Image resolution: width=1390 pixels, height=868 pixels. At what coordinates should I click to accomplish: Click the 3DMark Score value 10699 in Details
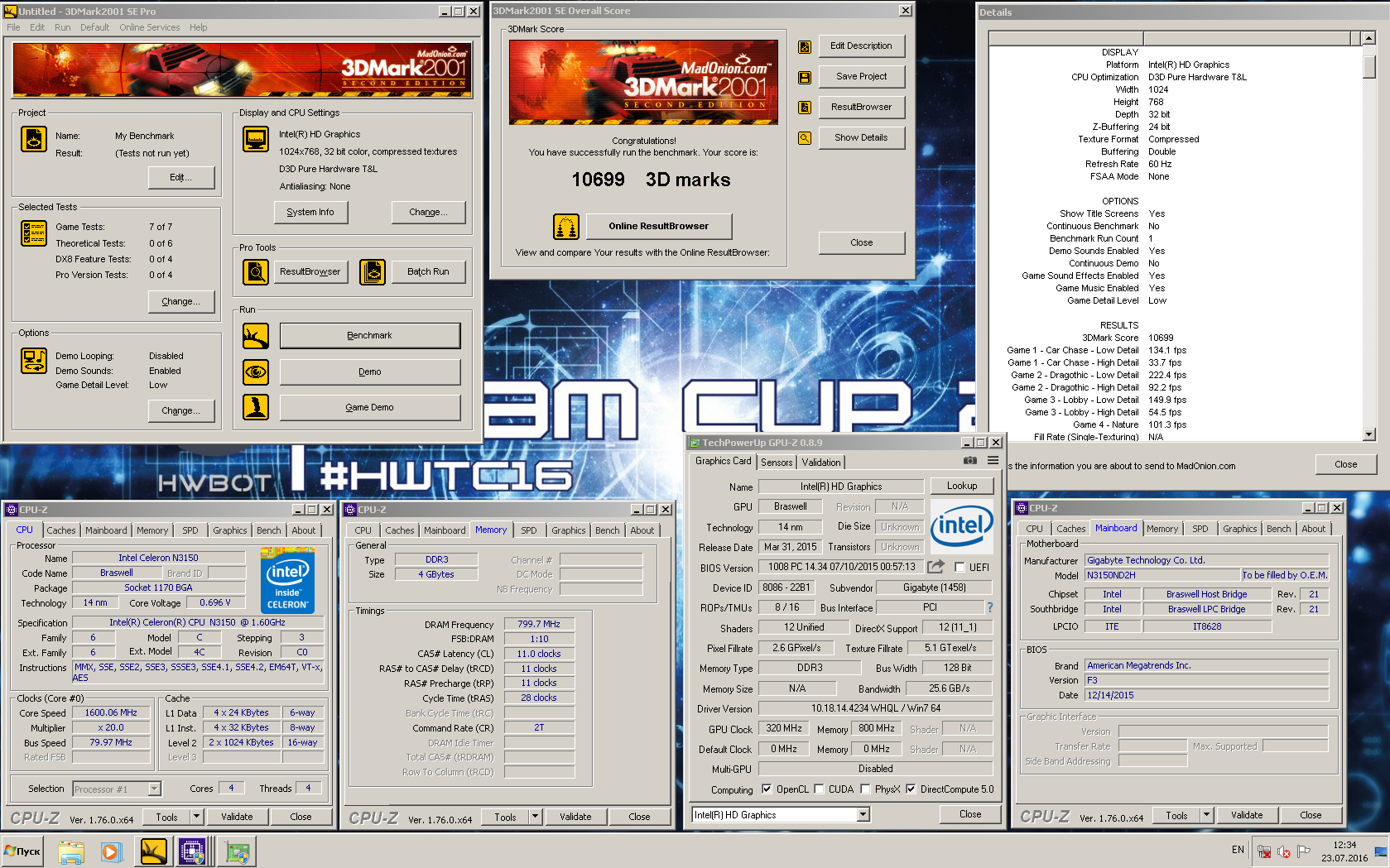click(x=1161, y=338)
